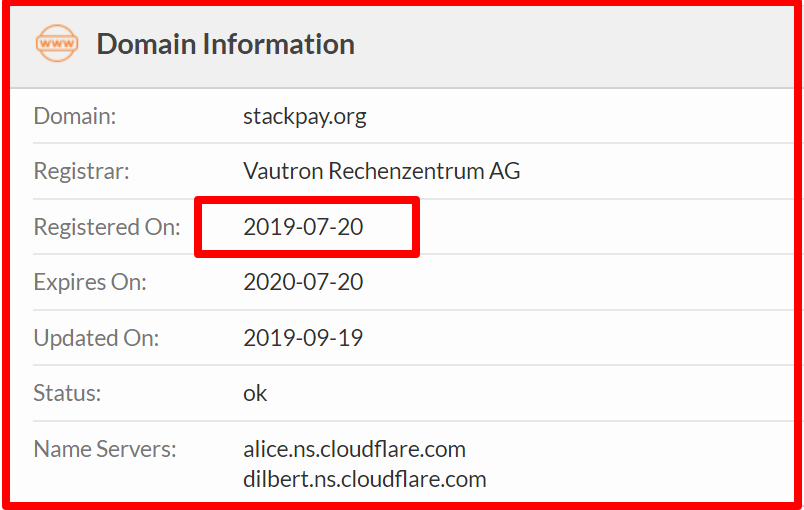Screen dimensions: 804x510
Task: Click the Domain: field label
Action: click(x=75, y=116)
